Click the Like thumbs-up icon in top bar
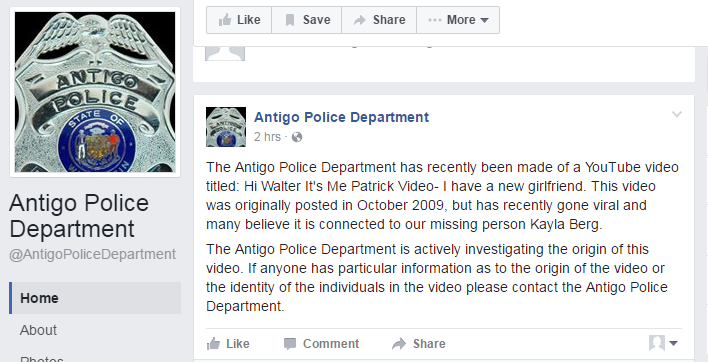Viewport: 708px width, 362px height. coord(225,20)
